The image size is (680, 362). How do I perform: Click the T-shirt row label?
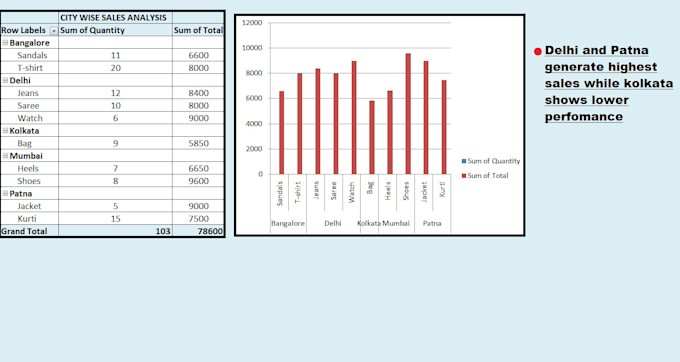30,68
